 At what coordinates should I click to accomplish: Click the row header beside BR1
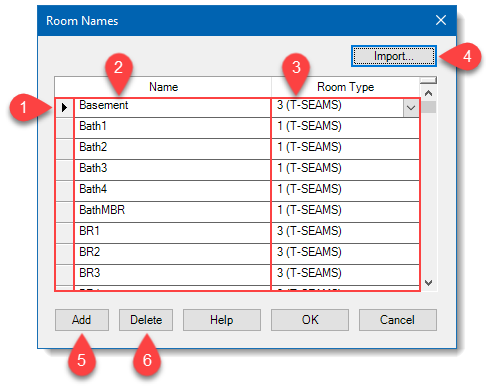point(64,233)
